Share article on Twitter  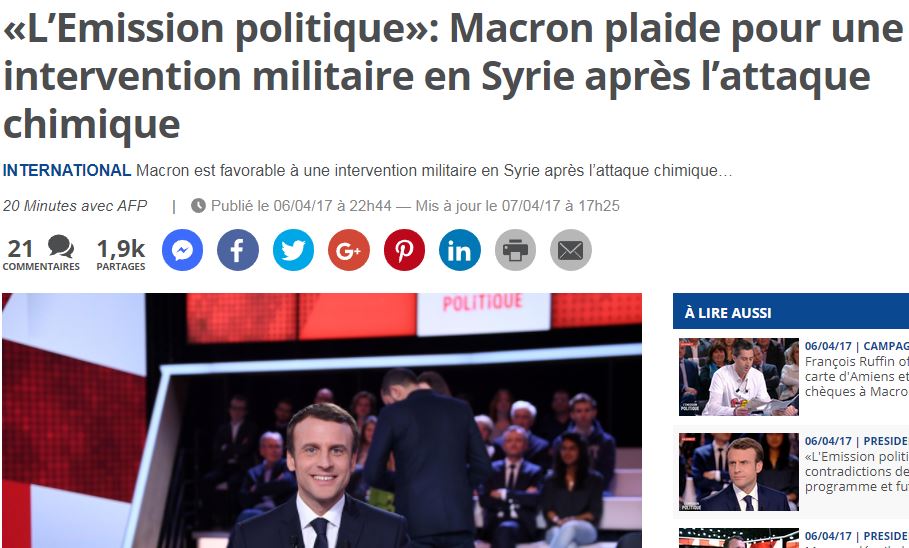tap(293, 250)
